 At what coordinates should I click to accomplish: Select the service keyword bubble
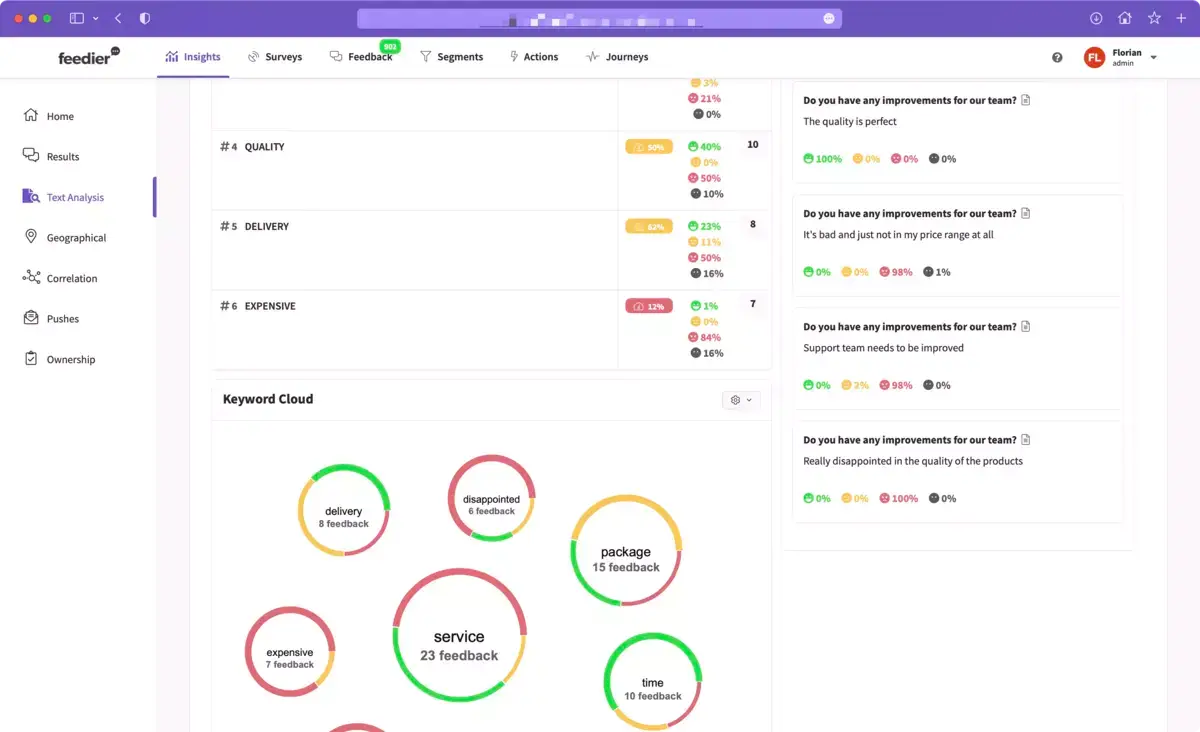point(460,636)
